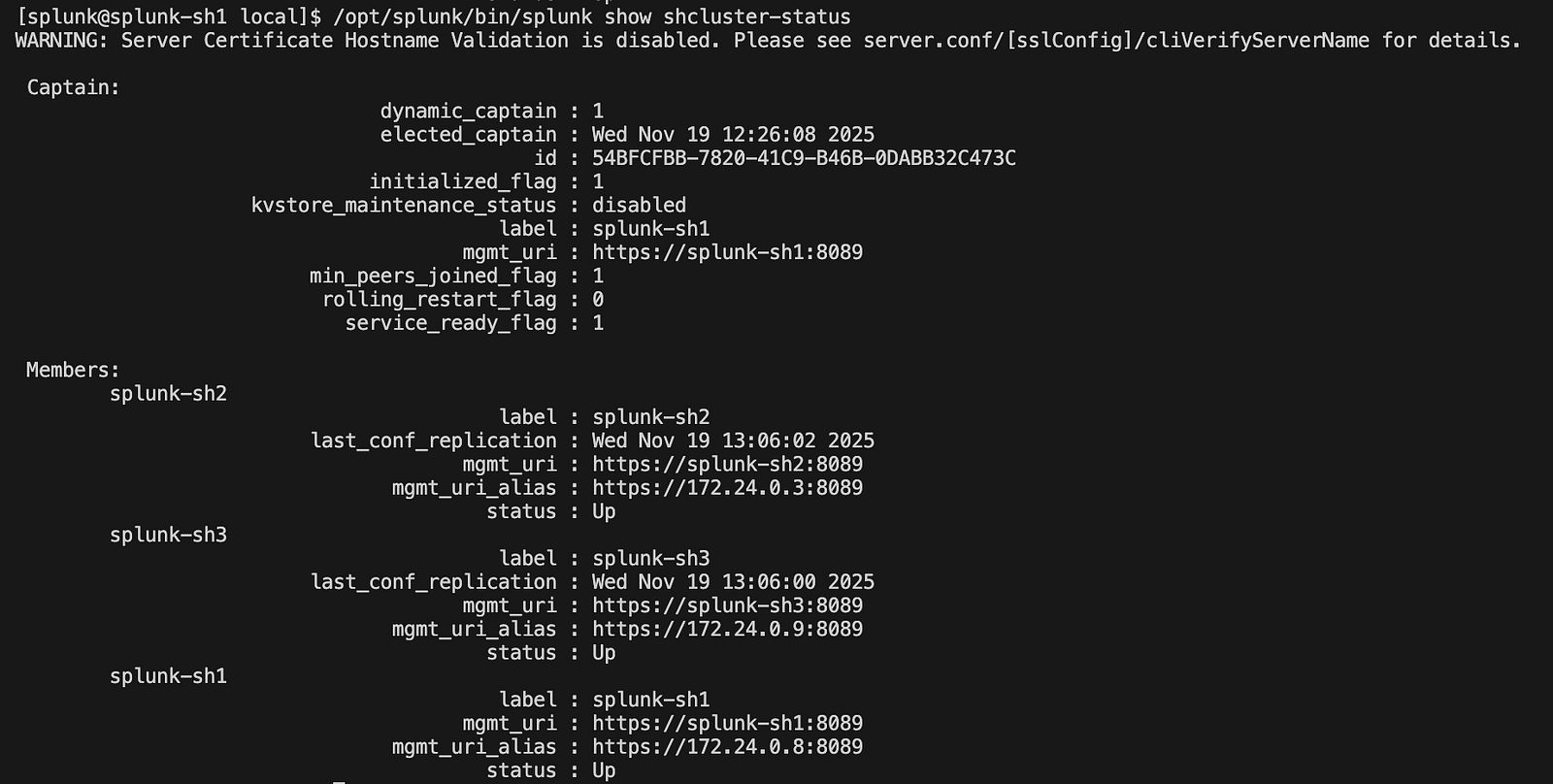
Task: Click the https://172.24.0.9:8089 alias URL
Action: click(727, 629)
